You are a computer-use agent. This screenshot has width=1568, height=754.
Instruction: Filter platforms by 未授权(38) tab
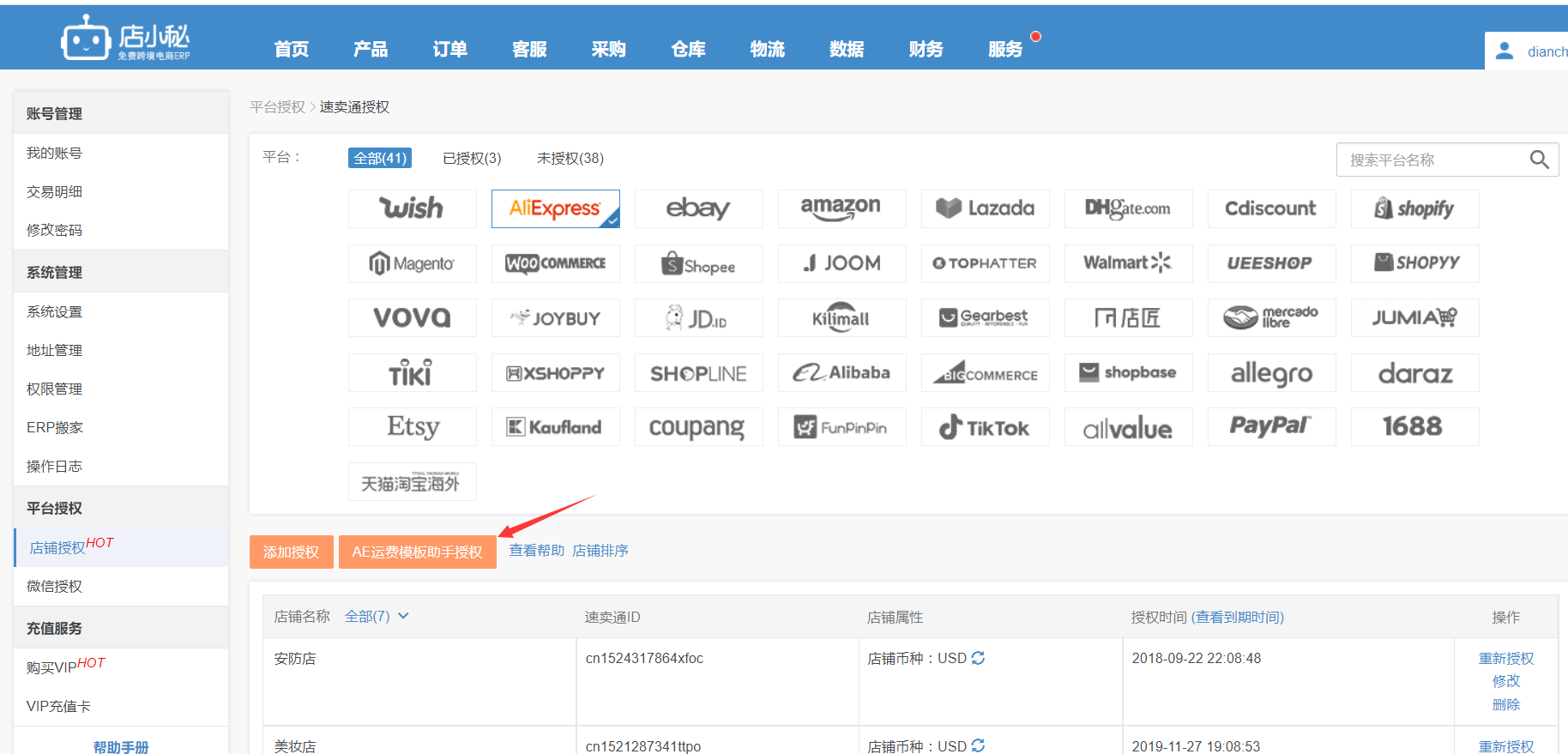click(570, 158)
